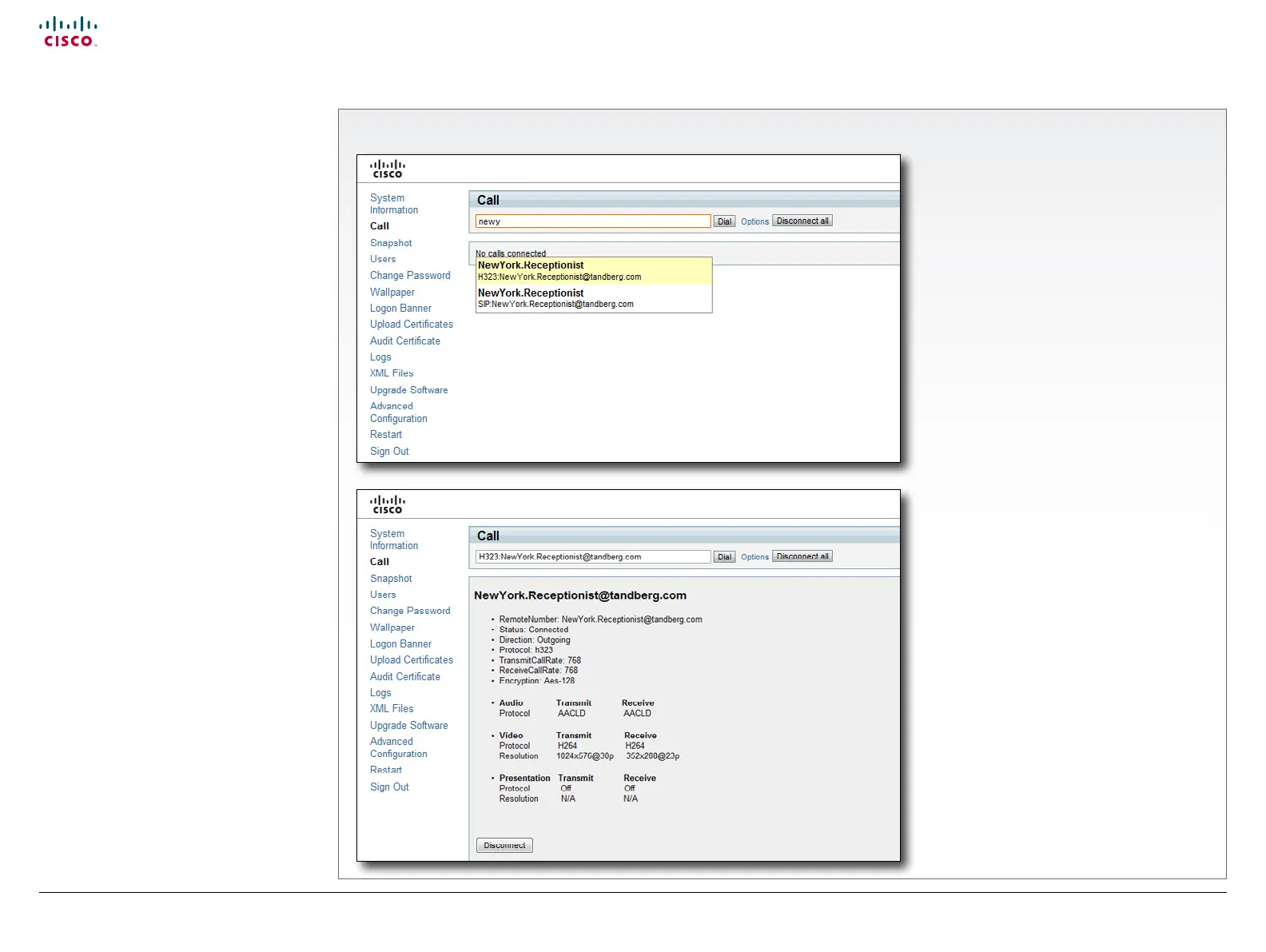
Task: Open XML Files in the upper panel
Action: coord(392,373)
